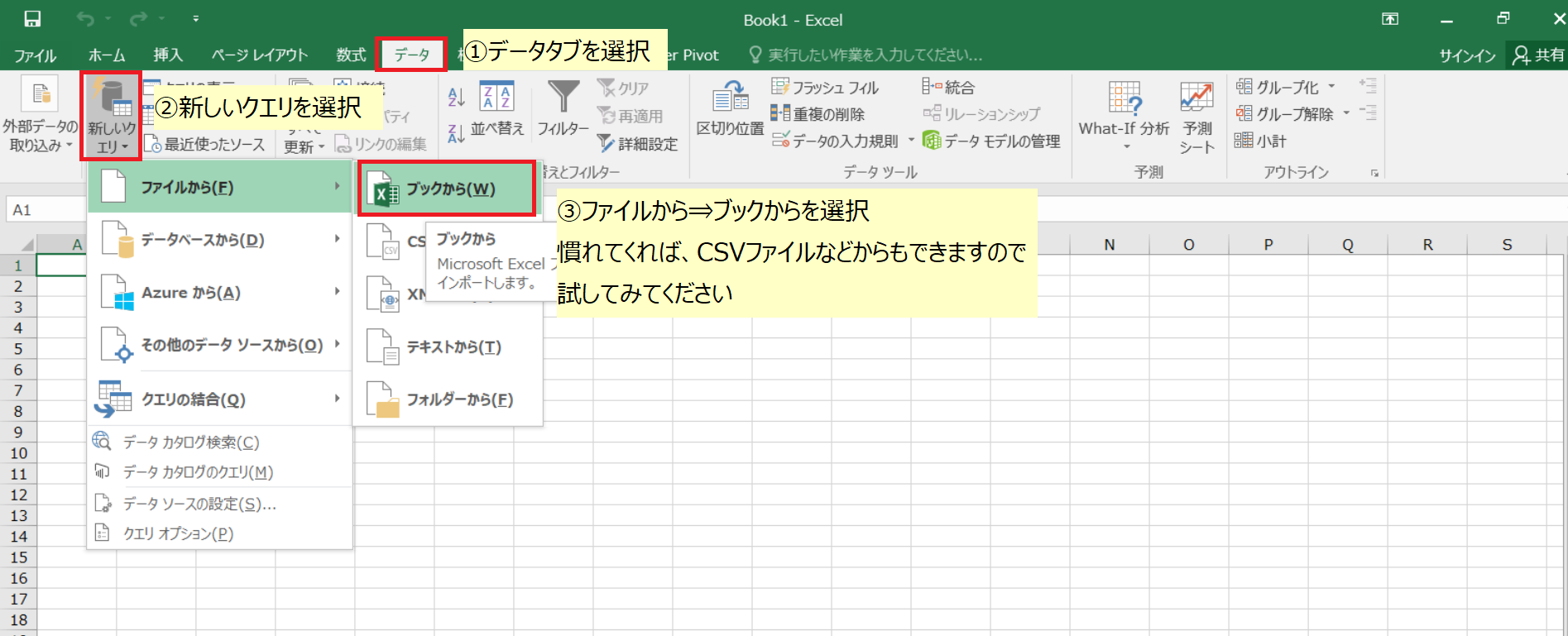Click the Save icon in title bar
Viewport: 1568px width, 636px height.
tap(32, 19)
